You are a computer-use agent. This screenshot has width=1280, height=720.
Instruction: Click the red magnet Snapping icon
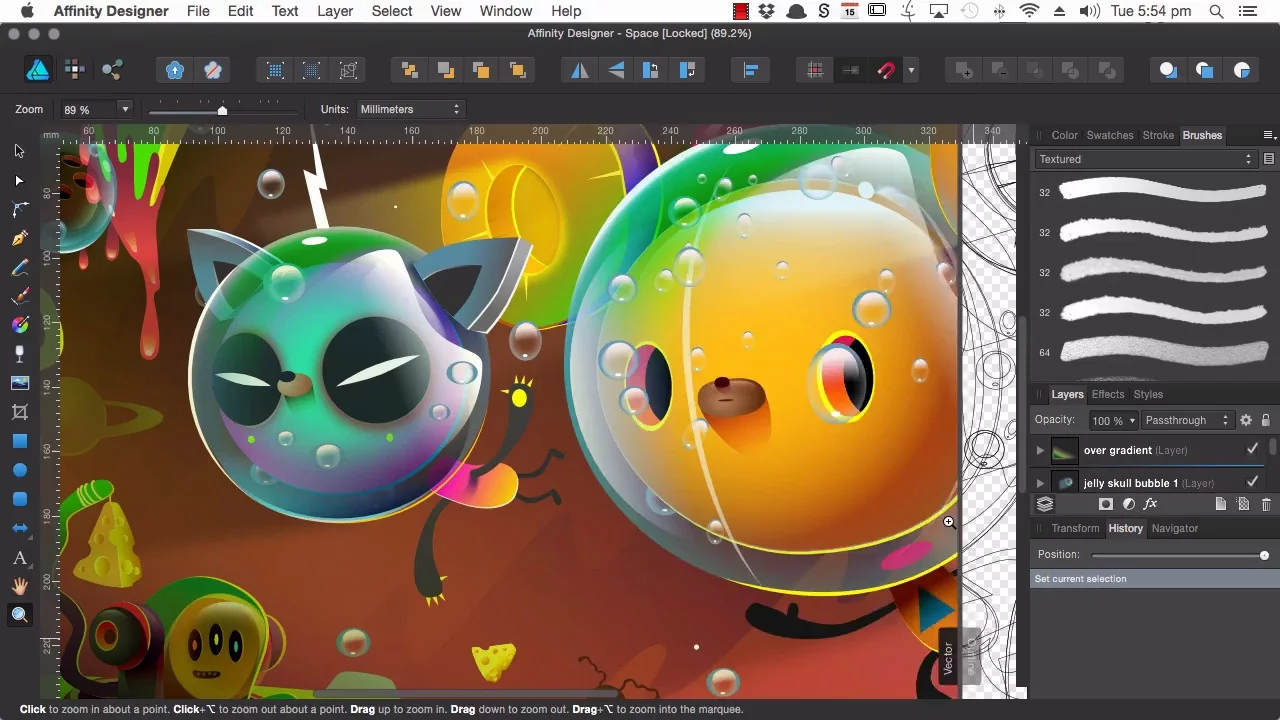click(885, 70)
